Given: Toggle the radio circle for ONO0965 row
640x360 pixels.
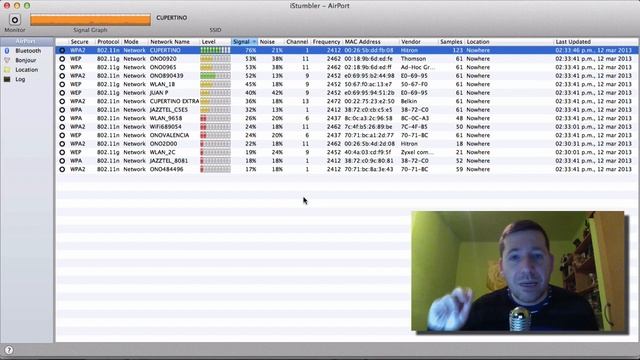Looking at the screenshot, I should (62, 67).
